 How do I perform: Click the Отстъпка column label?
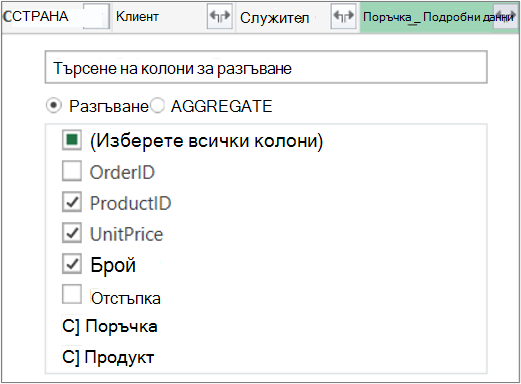126,298
